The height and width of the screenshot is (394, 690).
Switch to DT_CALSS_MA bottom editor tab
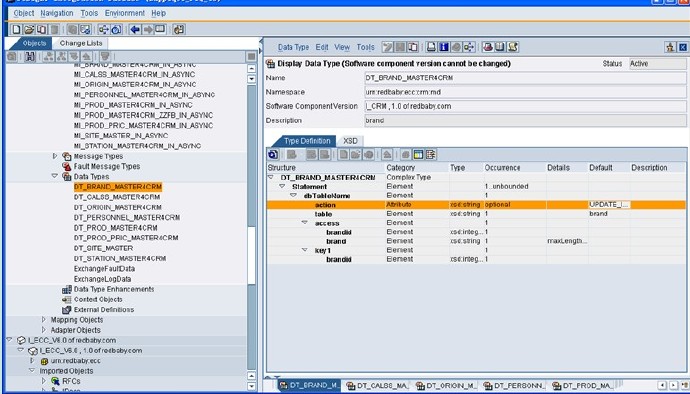(377, 386)
